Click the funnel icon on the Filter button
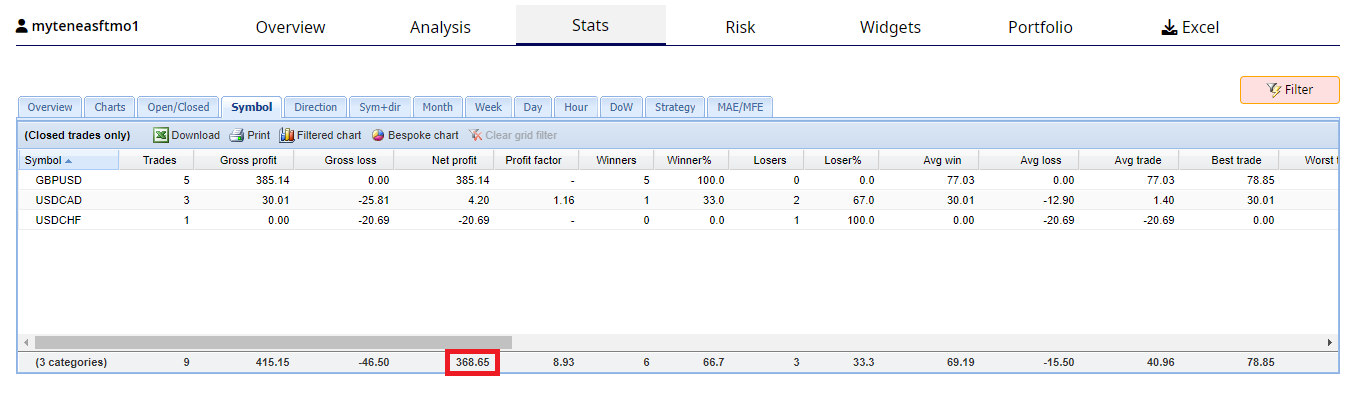The height and width of the screenshot is (393, 1358). pos(1273,89)
